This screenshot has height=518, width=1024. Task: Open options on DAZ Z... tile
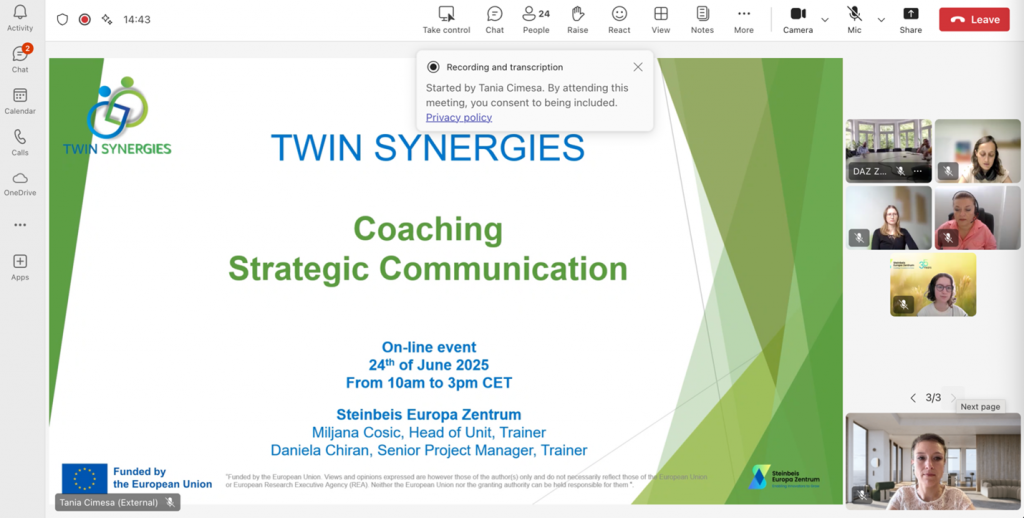(918, 171)
